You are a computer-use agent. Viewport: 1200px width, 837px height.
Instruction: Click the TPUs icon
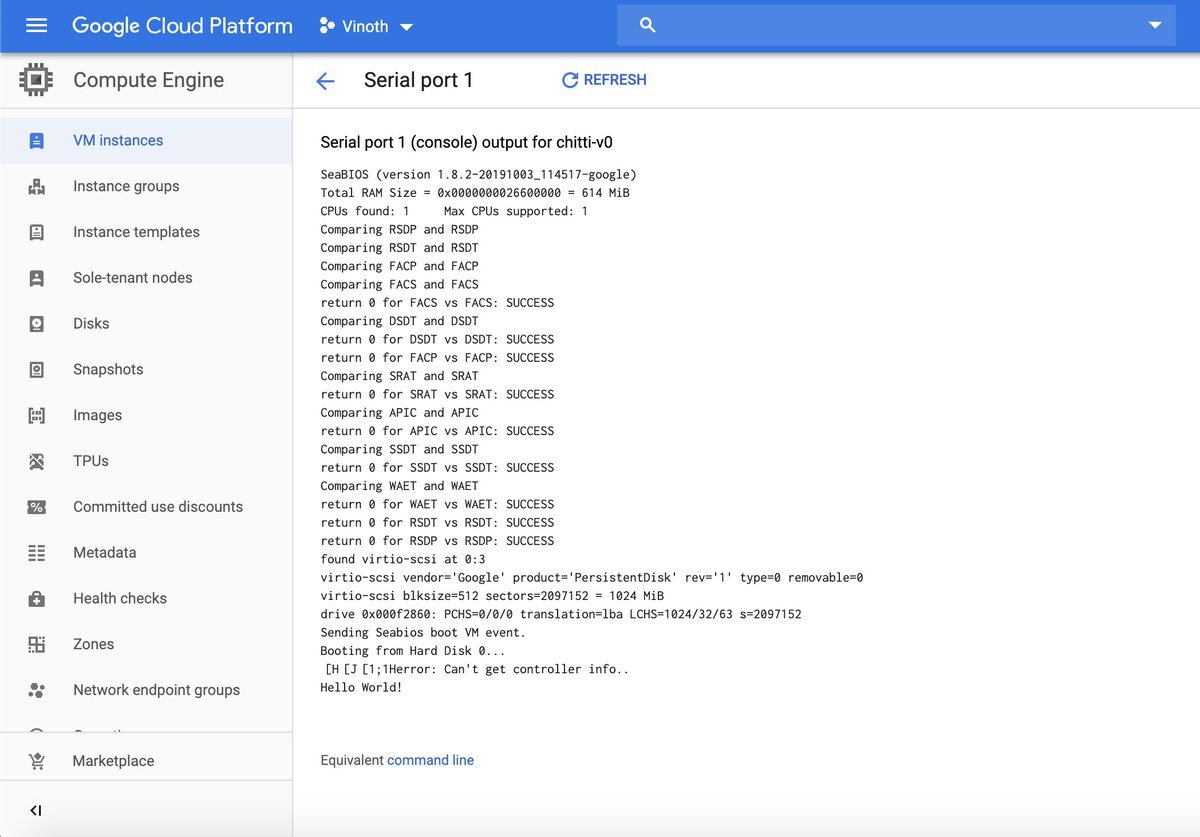pos(37,461)
